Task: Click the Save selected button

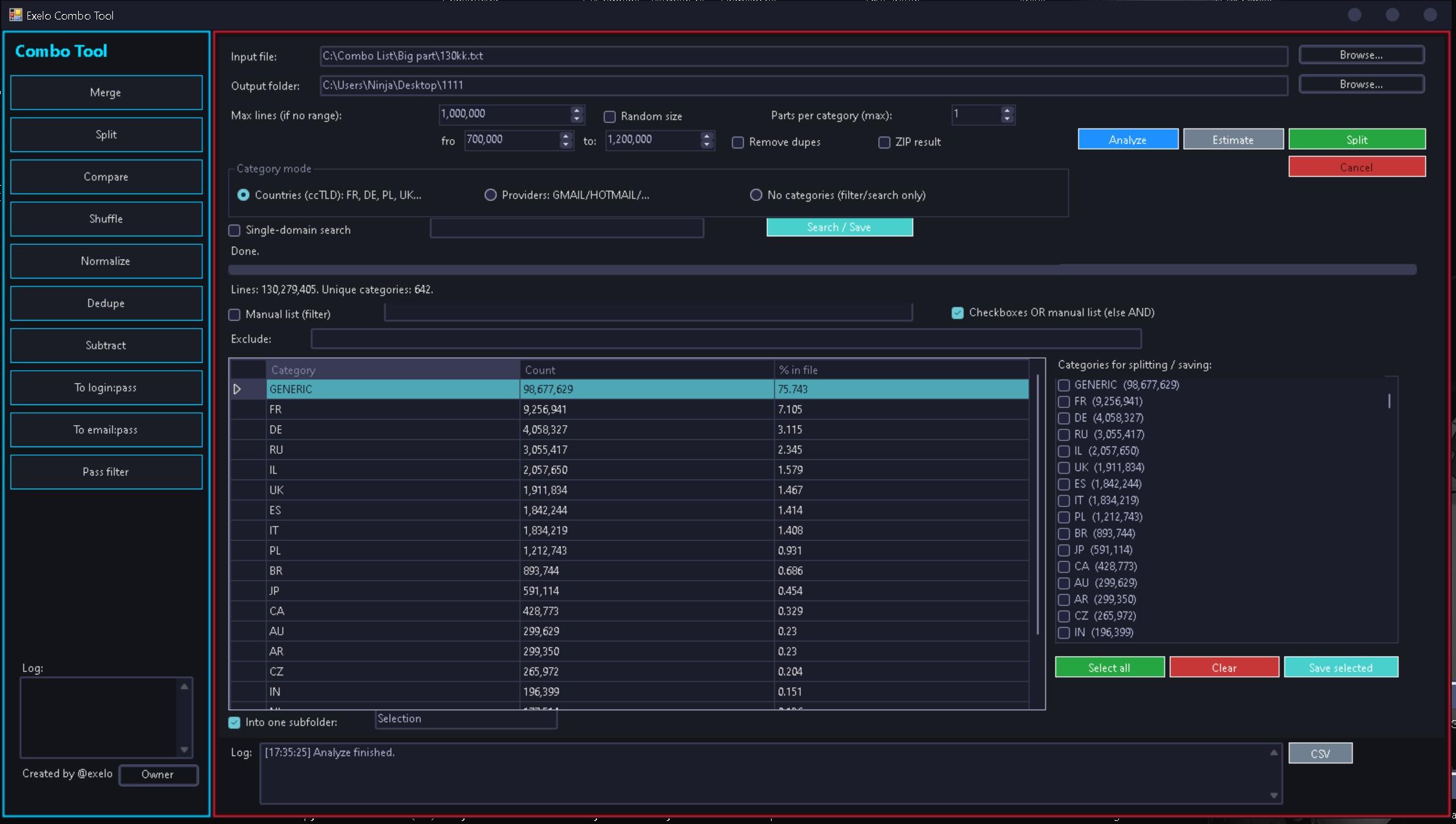Action: 1340,667
